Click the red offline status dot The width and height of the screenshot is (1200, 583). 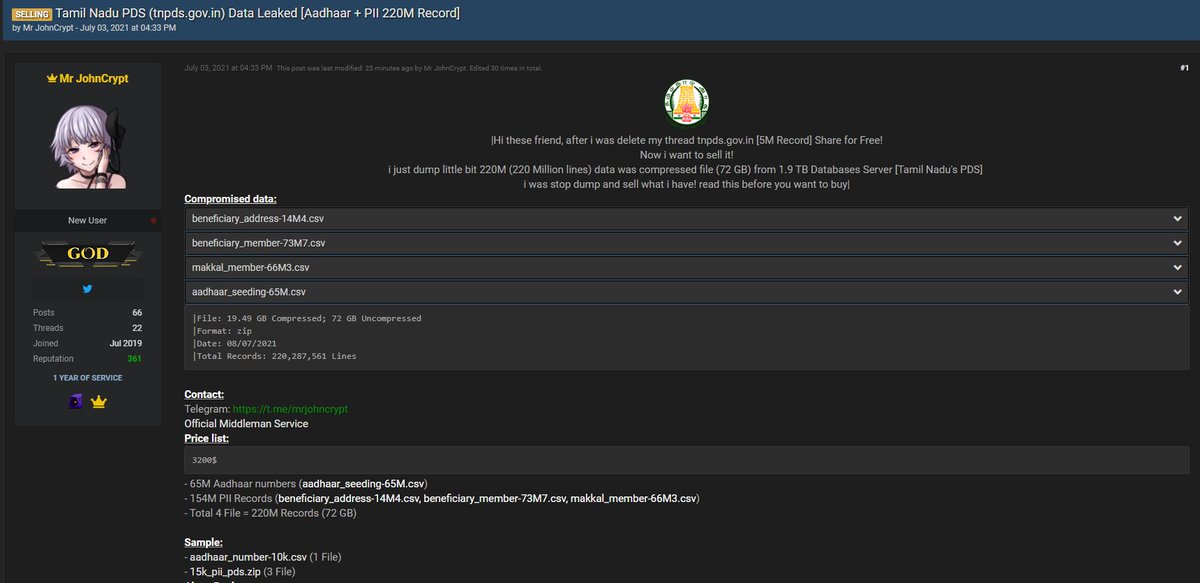pos(153,220)
